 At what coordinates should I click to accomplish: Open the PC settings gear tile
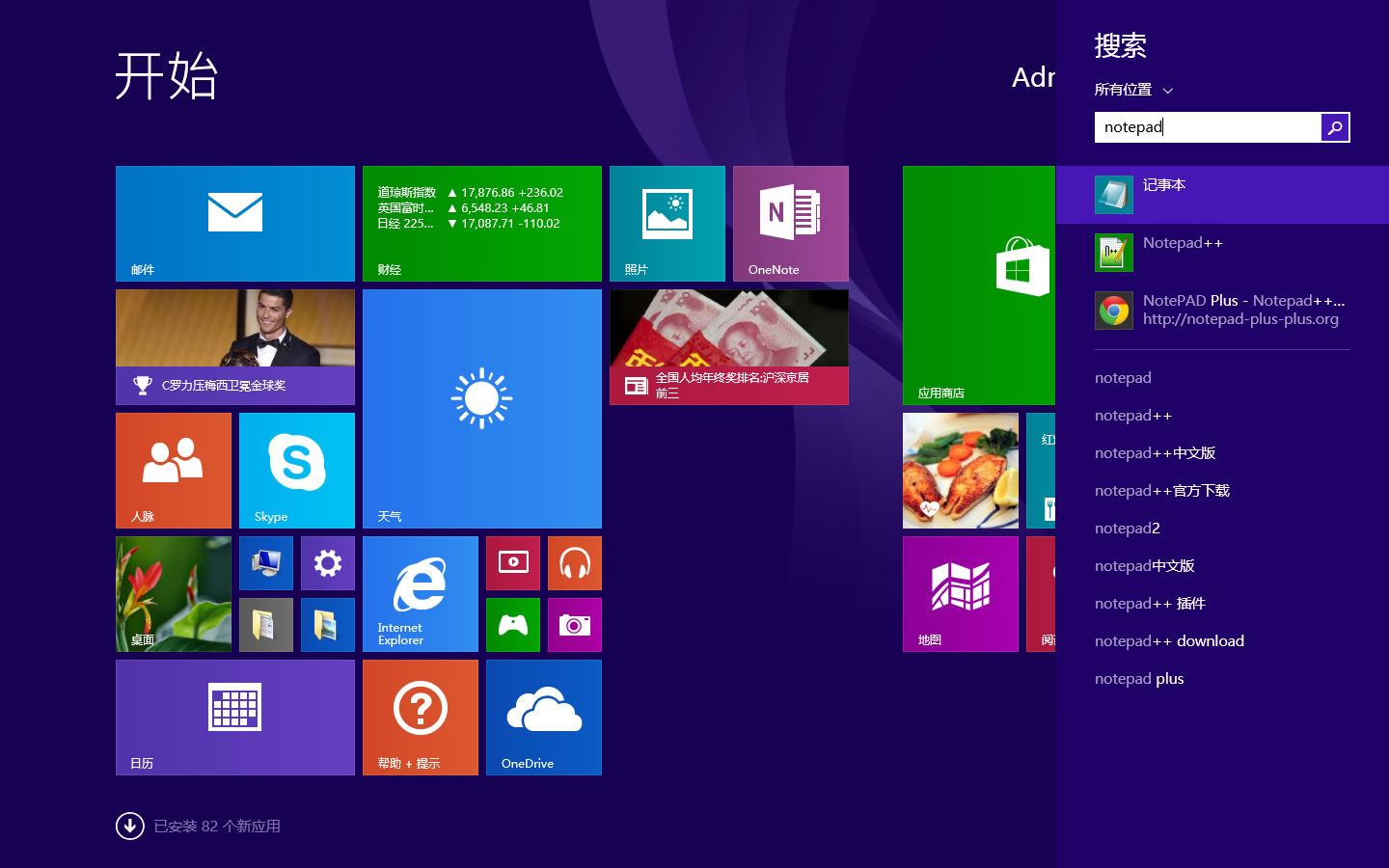pyautogui.click(x=328, y=563)
